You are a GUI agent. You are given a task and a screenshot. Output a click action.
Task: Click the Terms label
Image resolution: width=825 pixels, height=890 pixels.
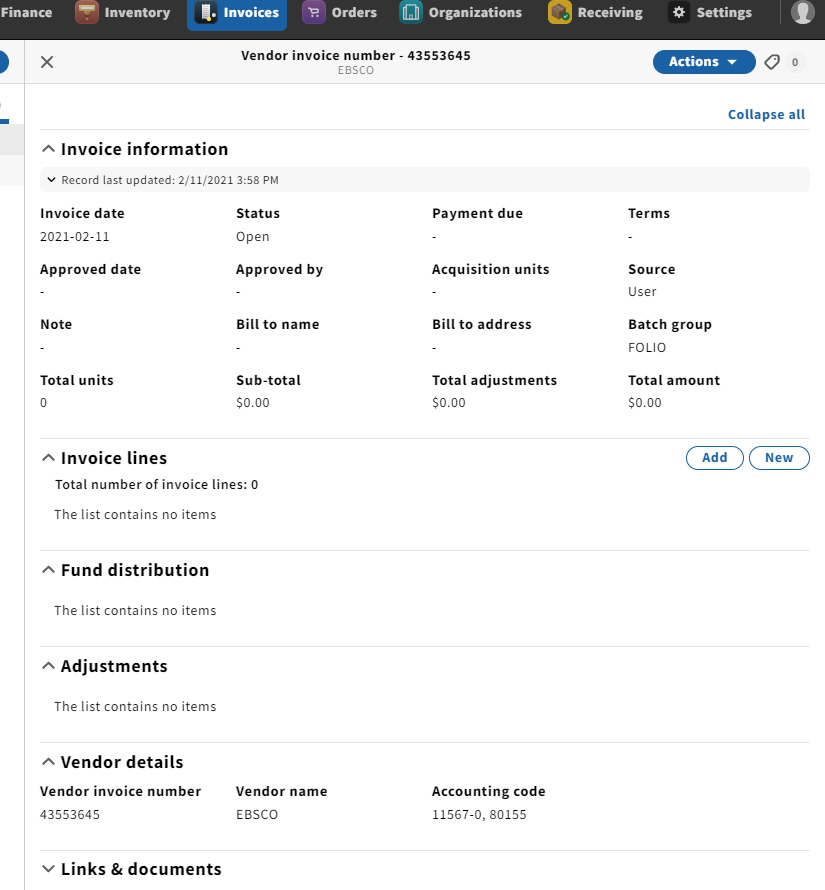649,213
